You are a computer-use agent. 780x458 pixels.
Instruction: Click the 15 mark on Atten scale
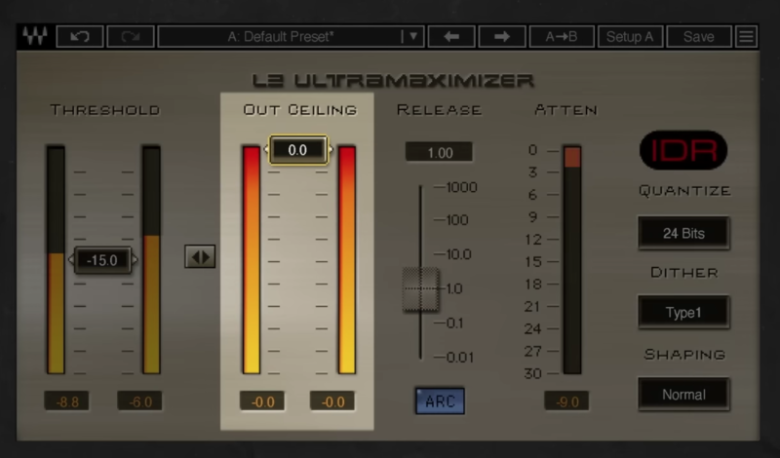pyautogui.click(x=533, y=262)
